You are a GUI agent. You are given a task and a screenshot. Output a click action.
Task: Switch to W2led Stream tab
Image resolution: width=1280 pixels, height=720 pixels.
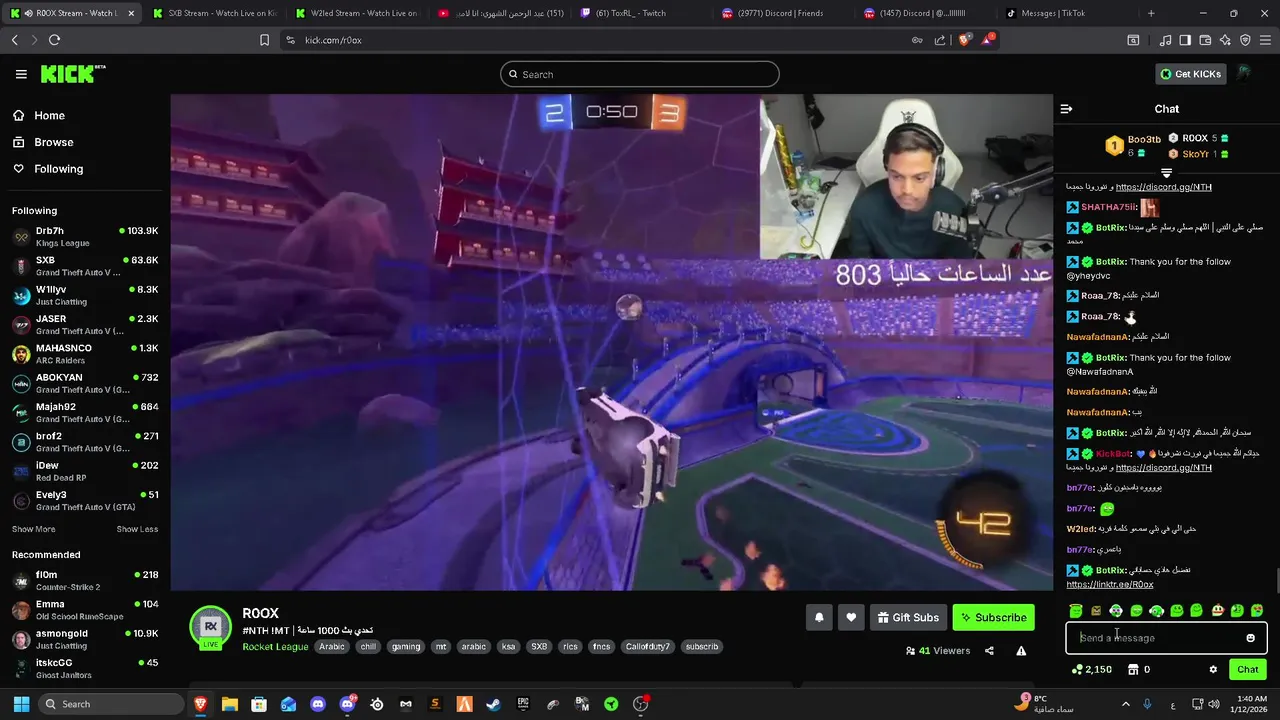click(x=356, y=13)
